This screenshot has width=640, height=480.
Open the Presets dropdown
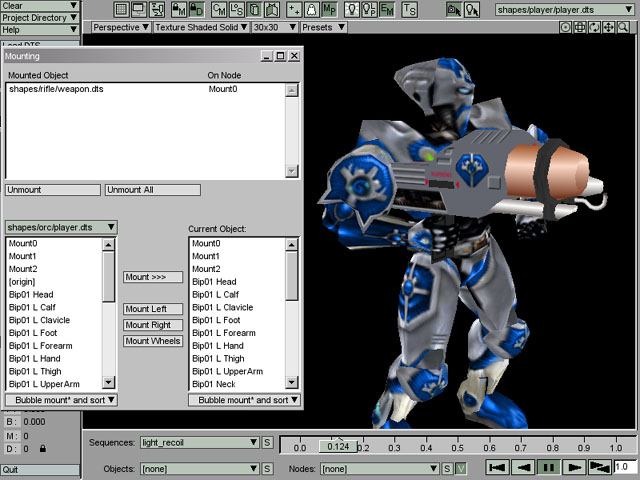[x=323, y=27]
